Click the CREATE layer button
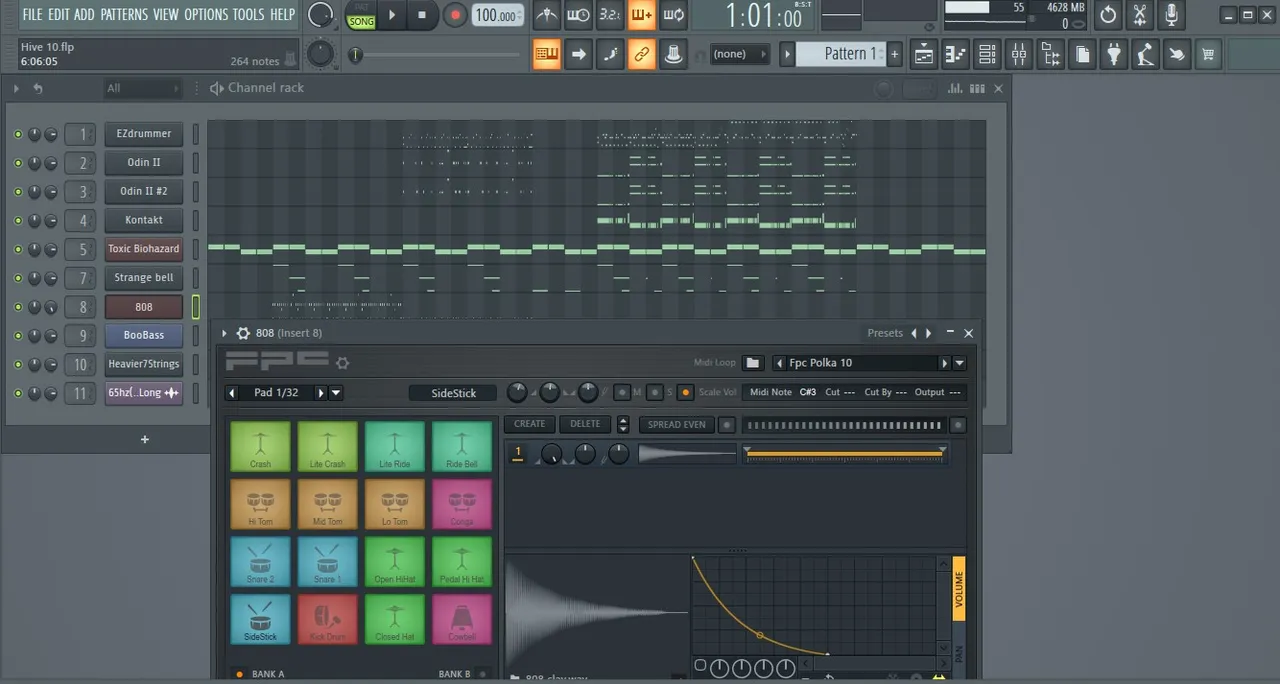This screenshot has width=1280, height=684. (x=529, y=425)
